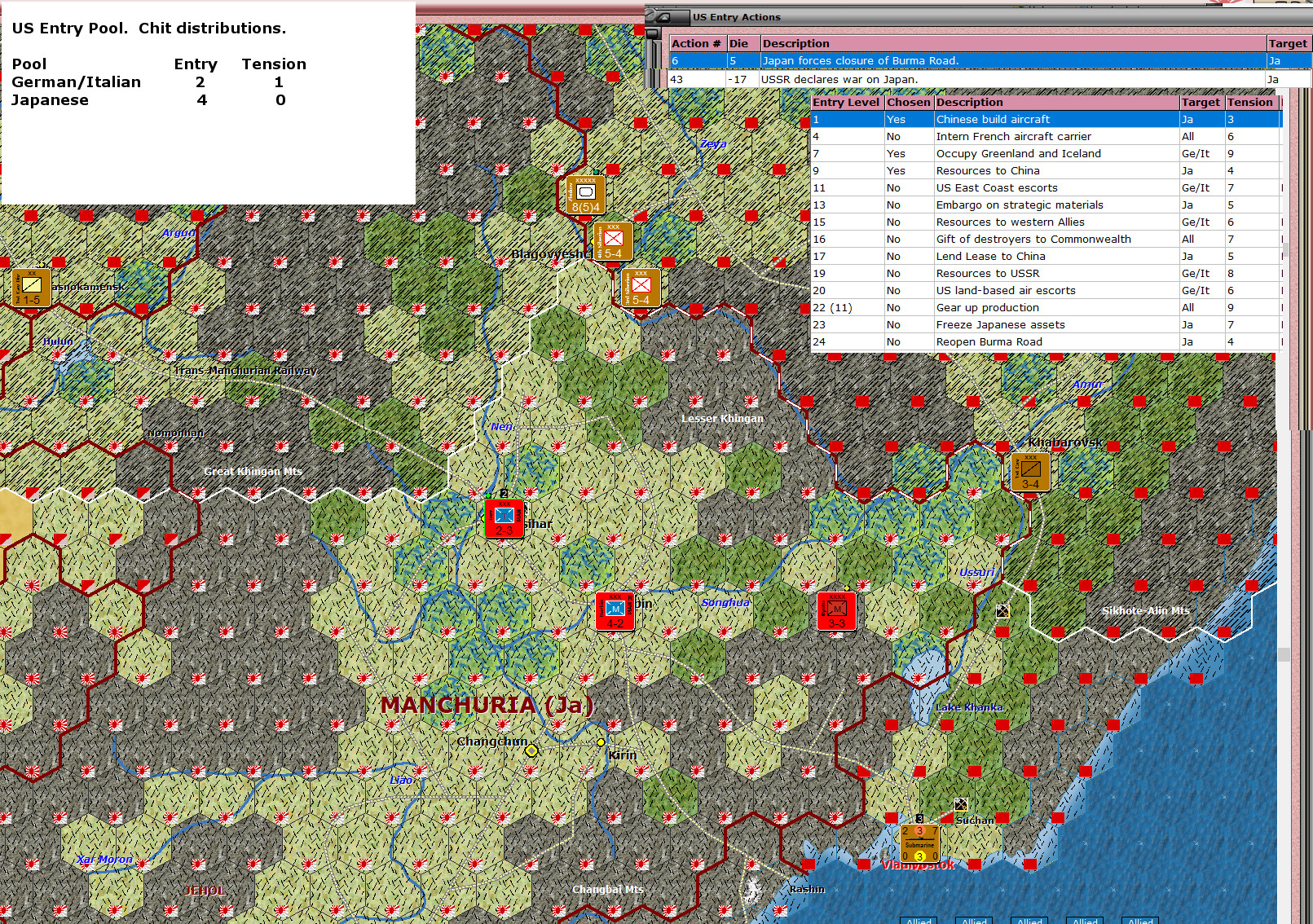
Task: Select the Submarine counter at Vladivostok
Action: tap(919, 843)
